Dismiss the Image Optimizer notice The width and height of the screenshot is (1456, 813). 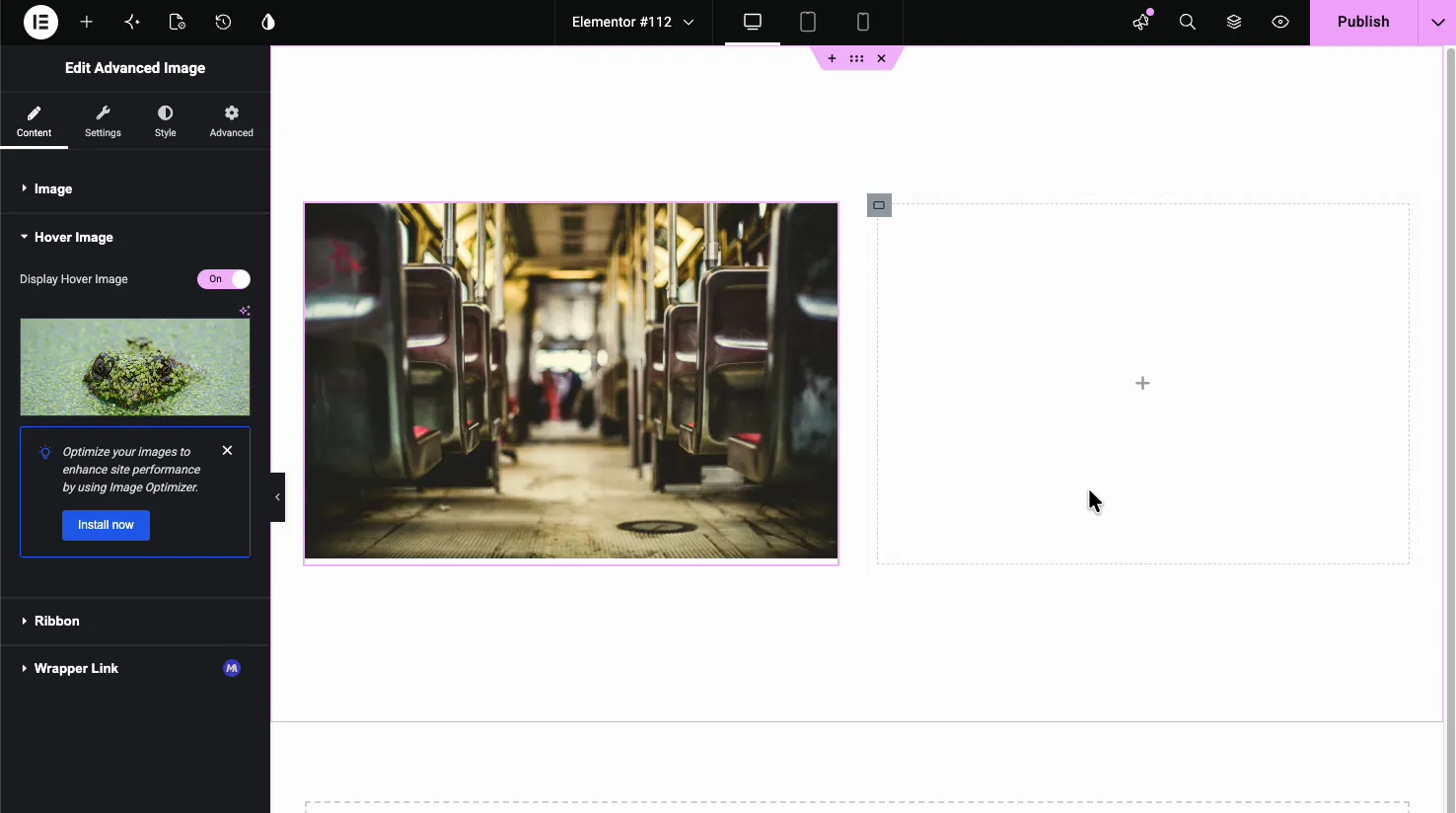[x=228, y=450]
